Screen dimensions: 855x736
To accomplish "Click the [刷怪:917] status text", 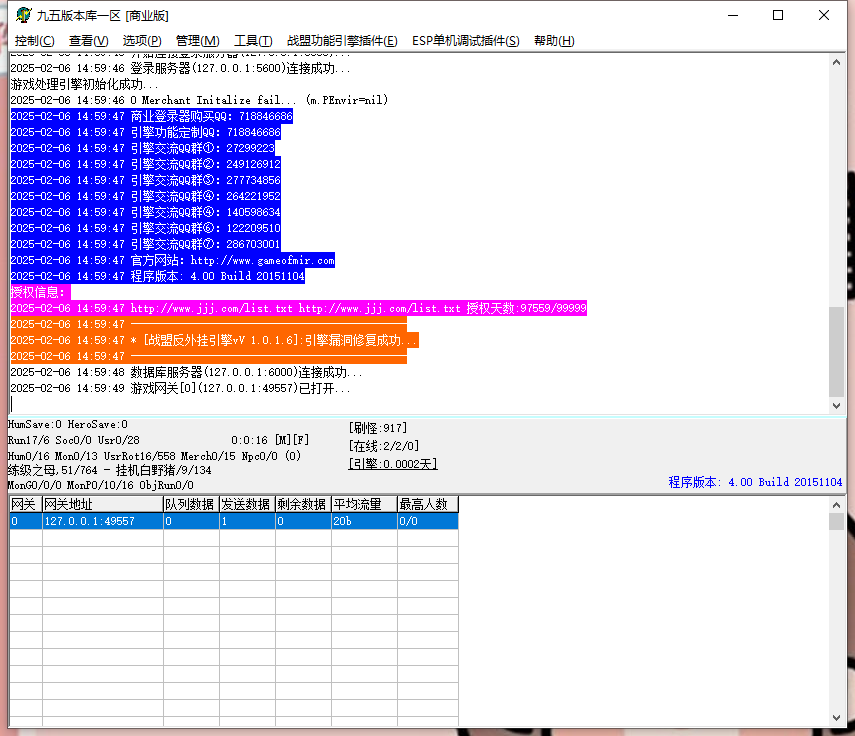I will pos(378,428).
